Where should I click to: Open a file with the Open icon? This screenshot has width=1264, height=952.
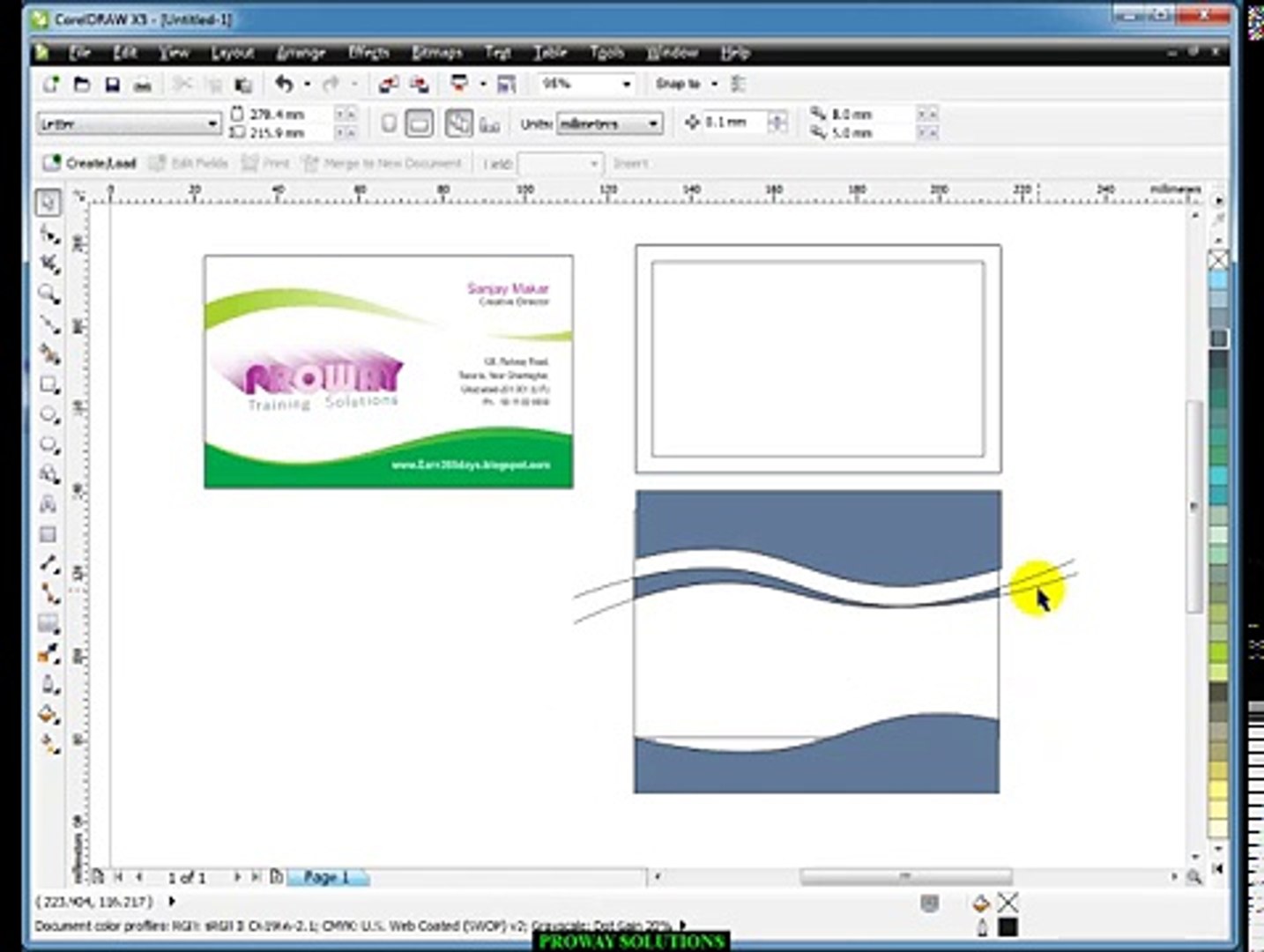(82, 85)
